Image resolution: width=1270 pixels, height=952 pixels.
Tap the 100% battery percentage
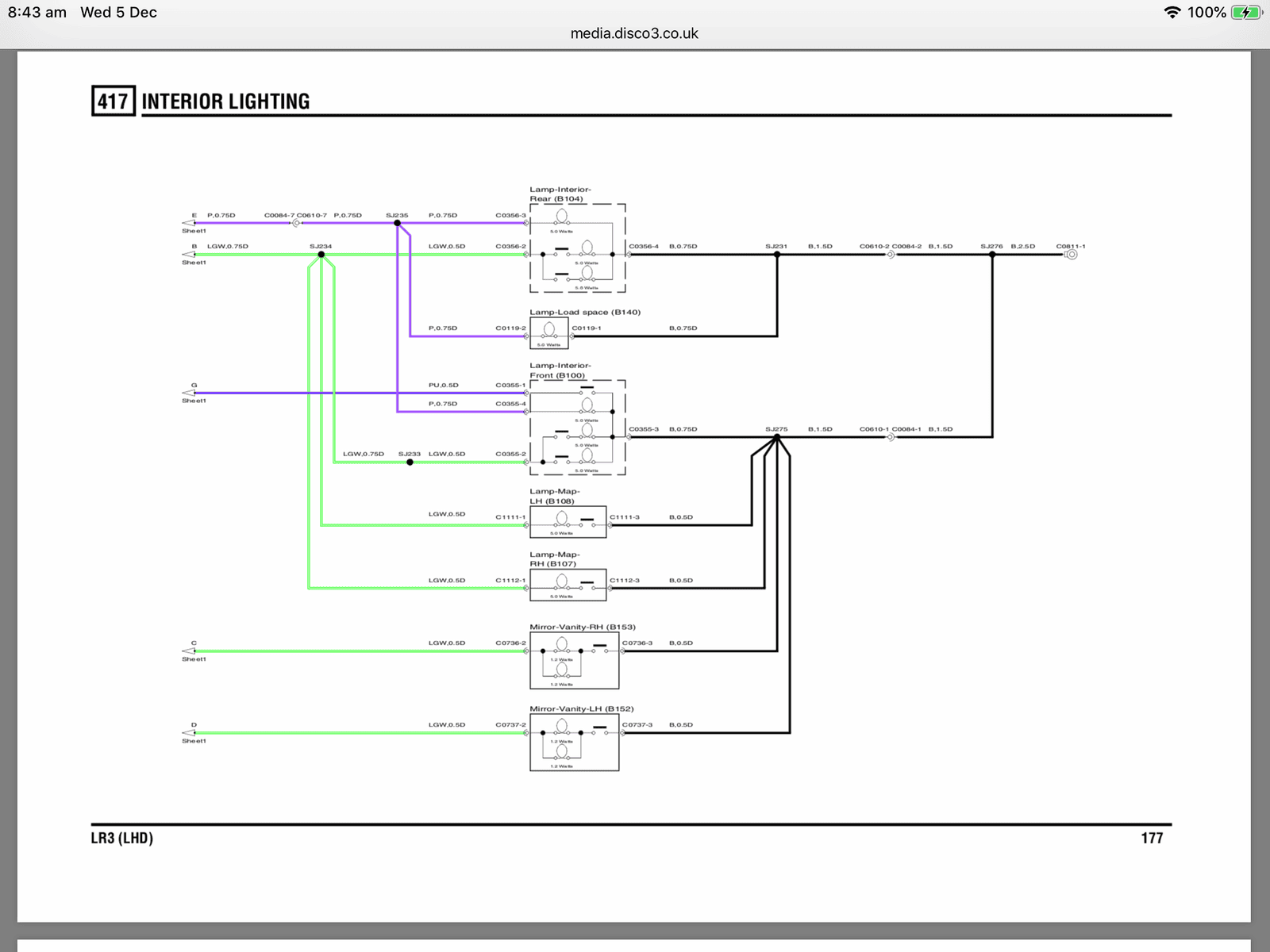1206,12
